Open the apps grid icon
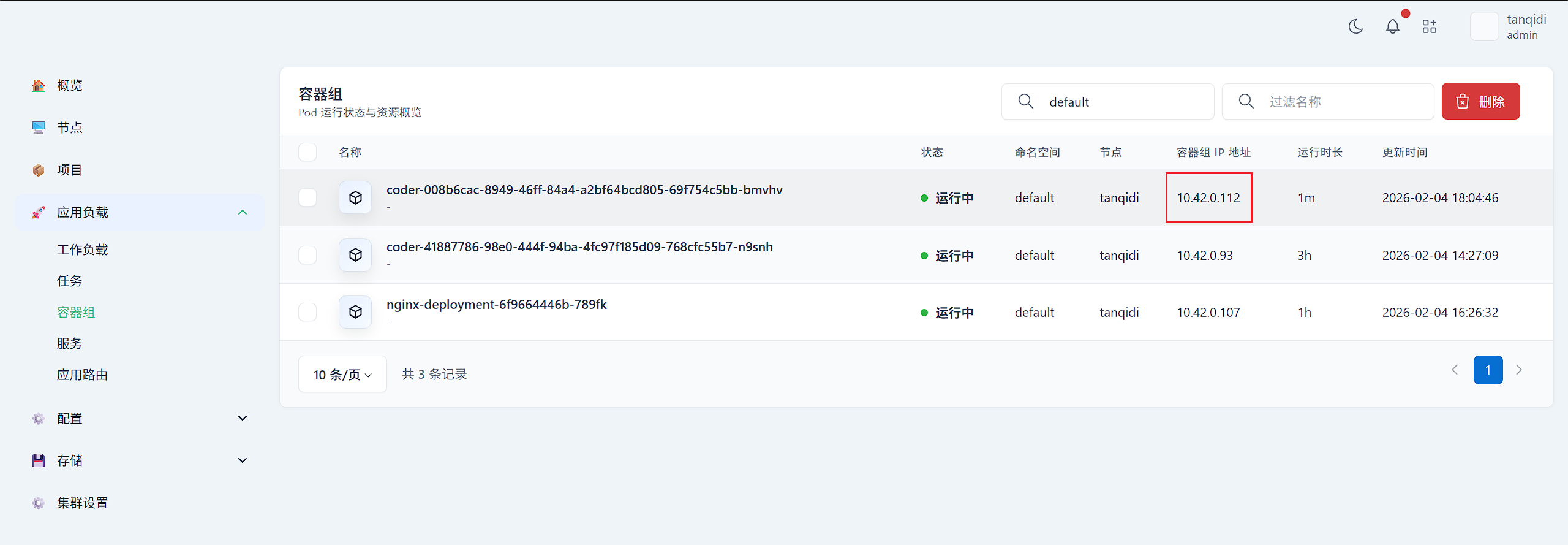Viewport: 1568px width, 545px height. tap(1429, 26)
